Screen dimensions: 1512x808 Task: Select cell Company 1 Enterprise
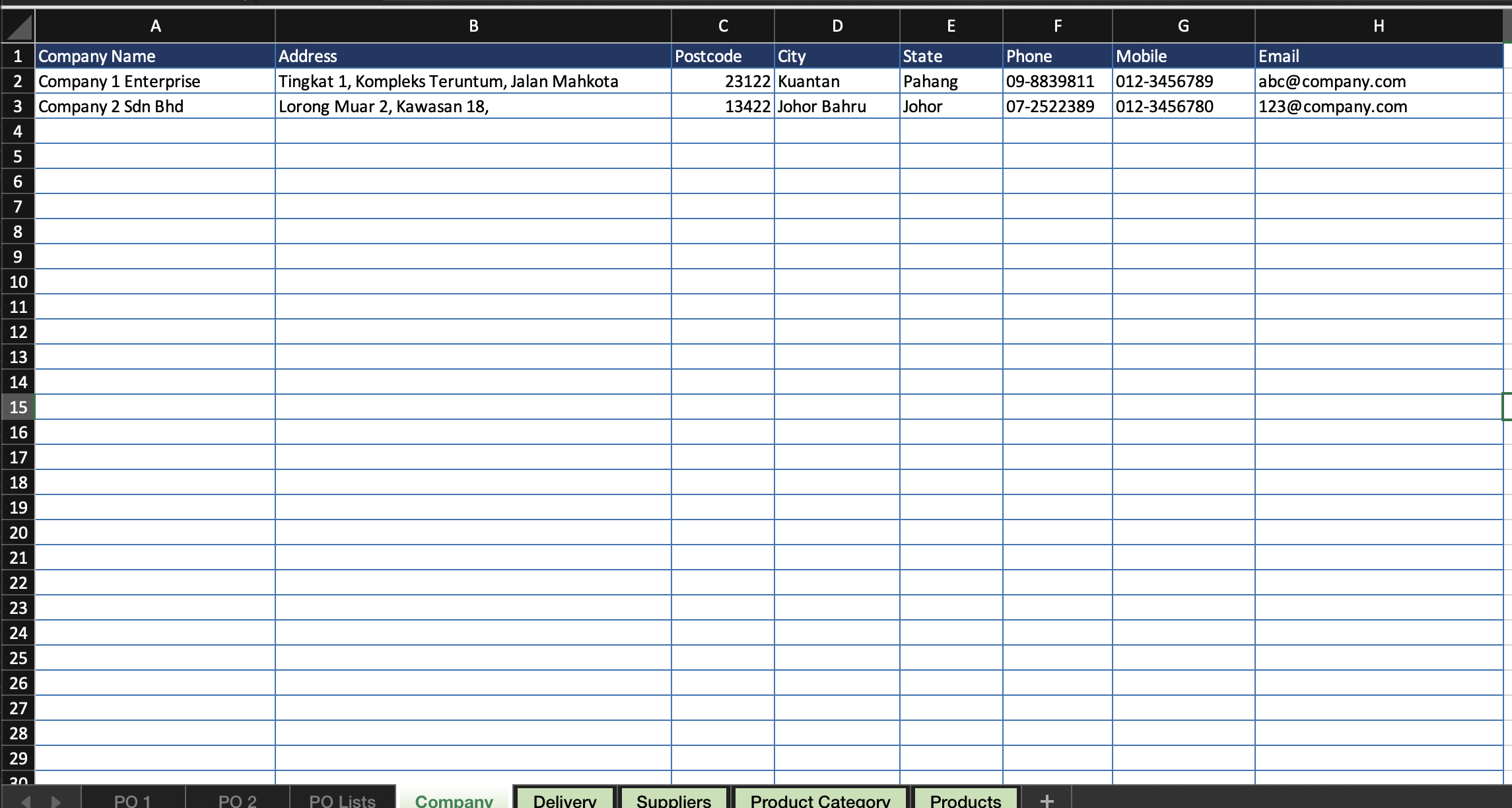[x=155, y=81]
